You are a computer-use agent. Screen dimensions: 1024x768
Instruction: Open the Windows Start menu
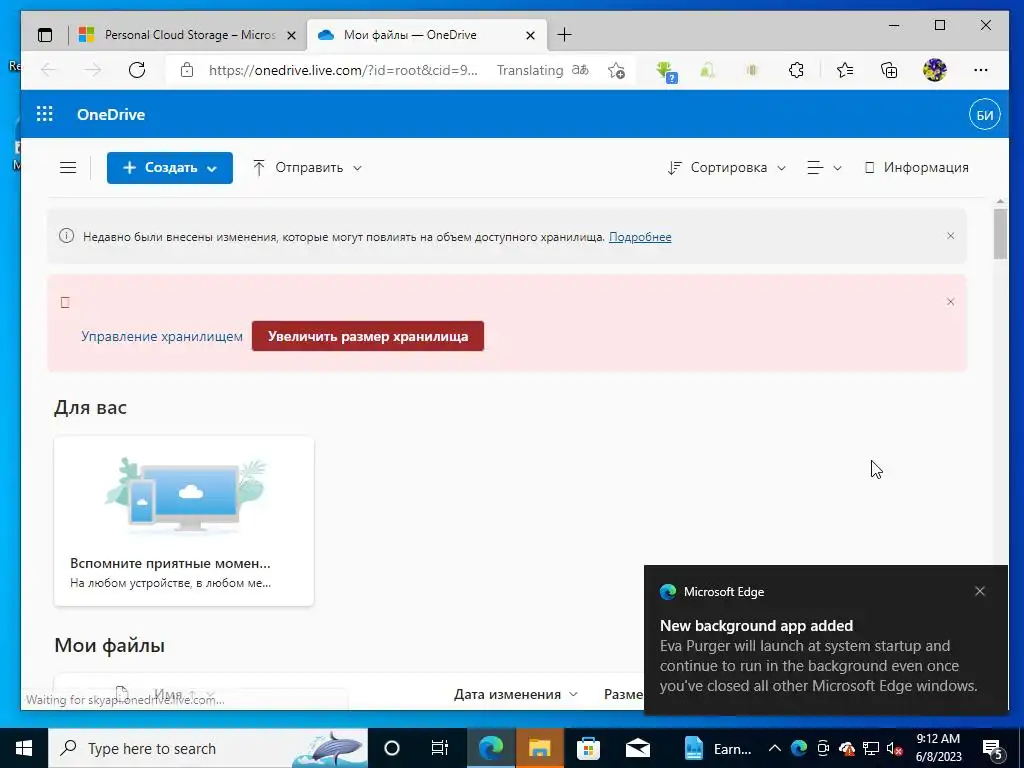[x=24, y=748]
